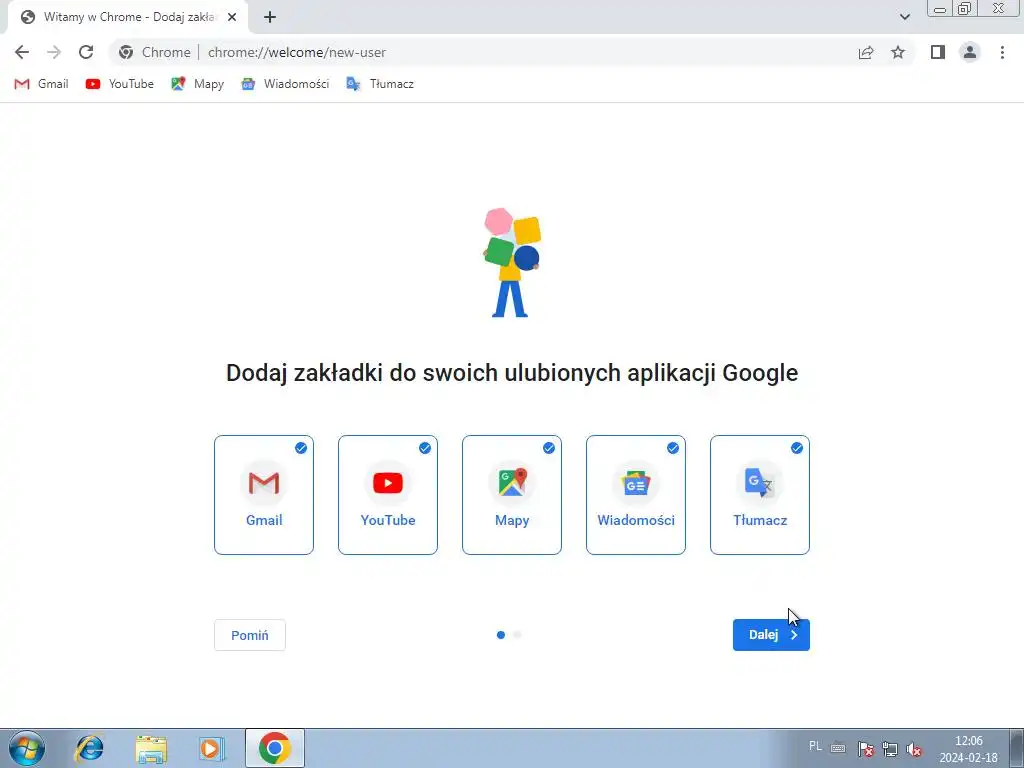Open the tab search dropdown arrow
Image resolution: width=1024 pixels, height=768 pixels.
(x=904, y=17)
